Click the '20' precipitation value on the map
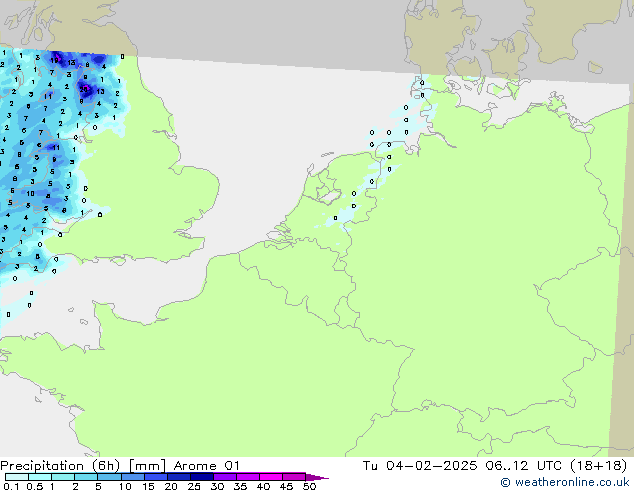The height and width of the screenshot is (490, 634). [84, 89]
